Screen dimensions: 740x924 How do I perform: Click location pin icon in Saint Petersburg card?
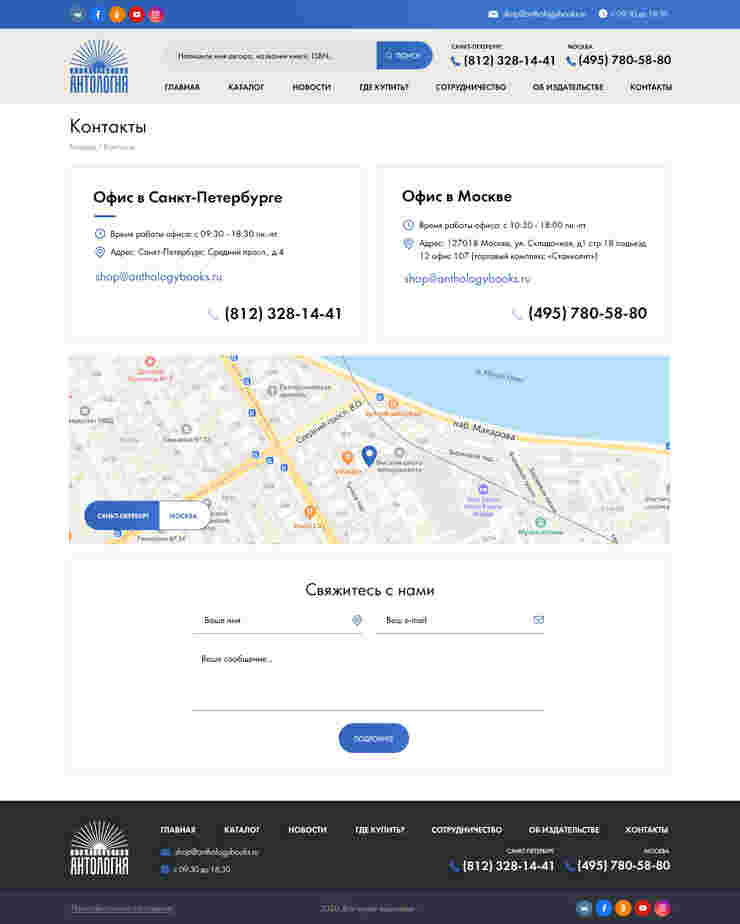100,252
